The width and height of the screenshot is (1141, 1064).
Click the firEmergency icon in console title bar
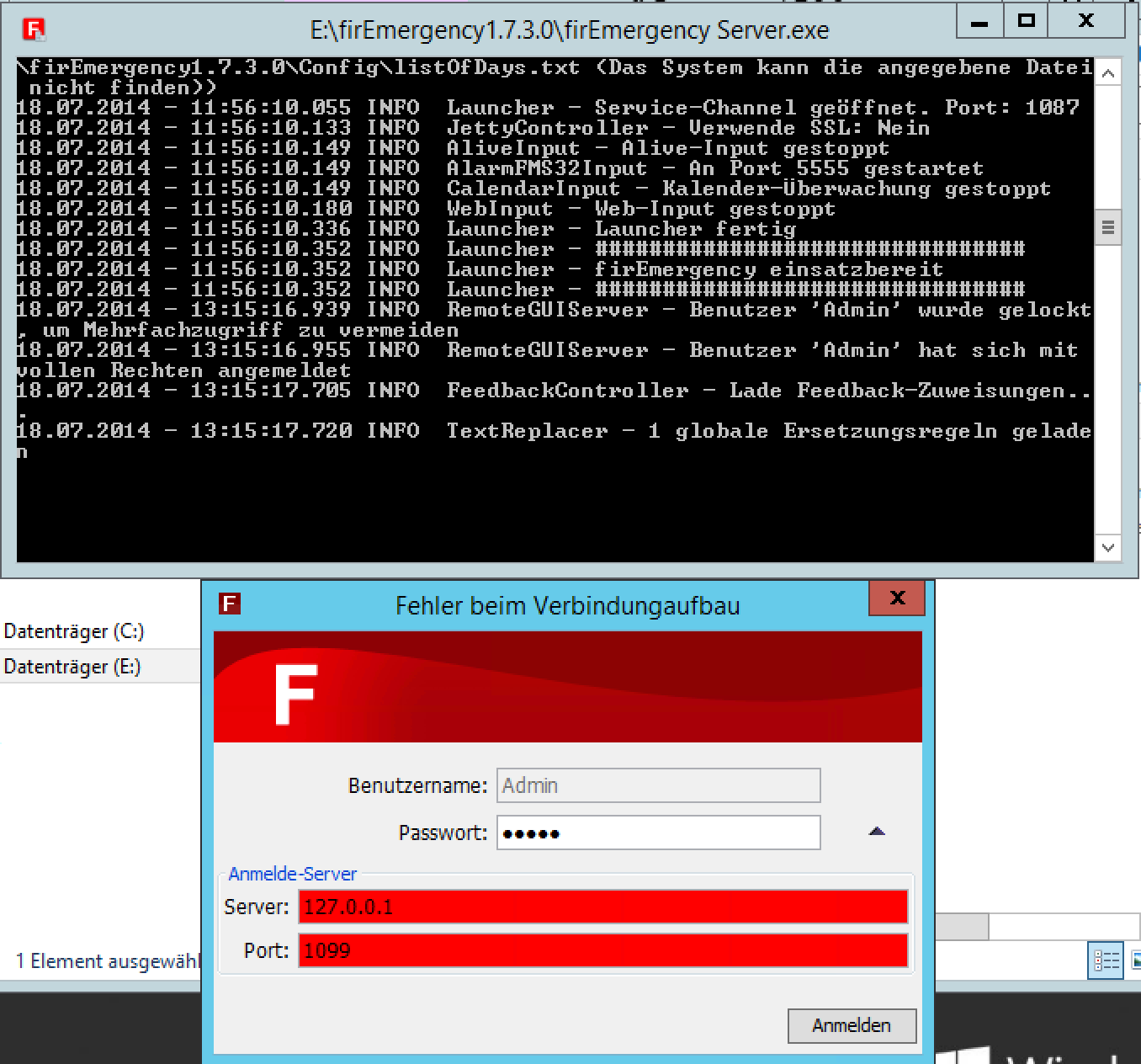(x=34, y=29)
